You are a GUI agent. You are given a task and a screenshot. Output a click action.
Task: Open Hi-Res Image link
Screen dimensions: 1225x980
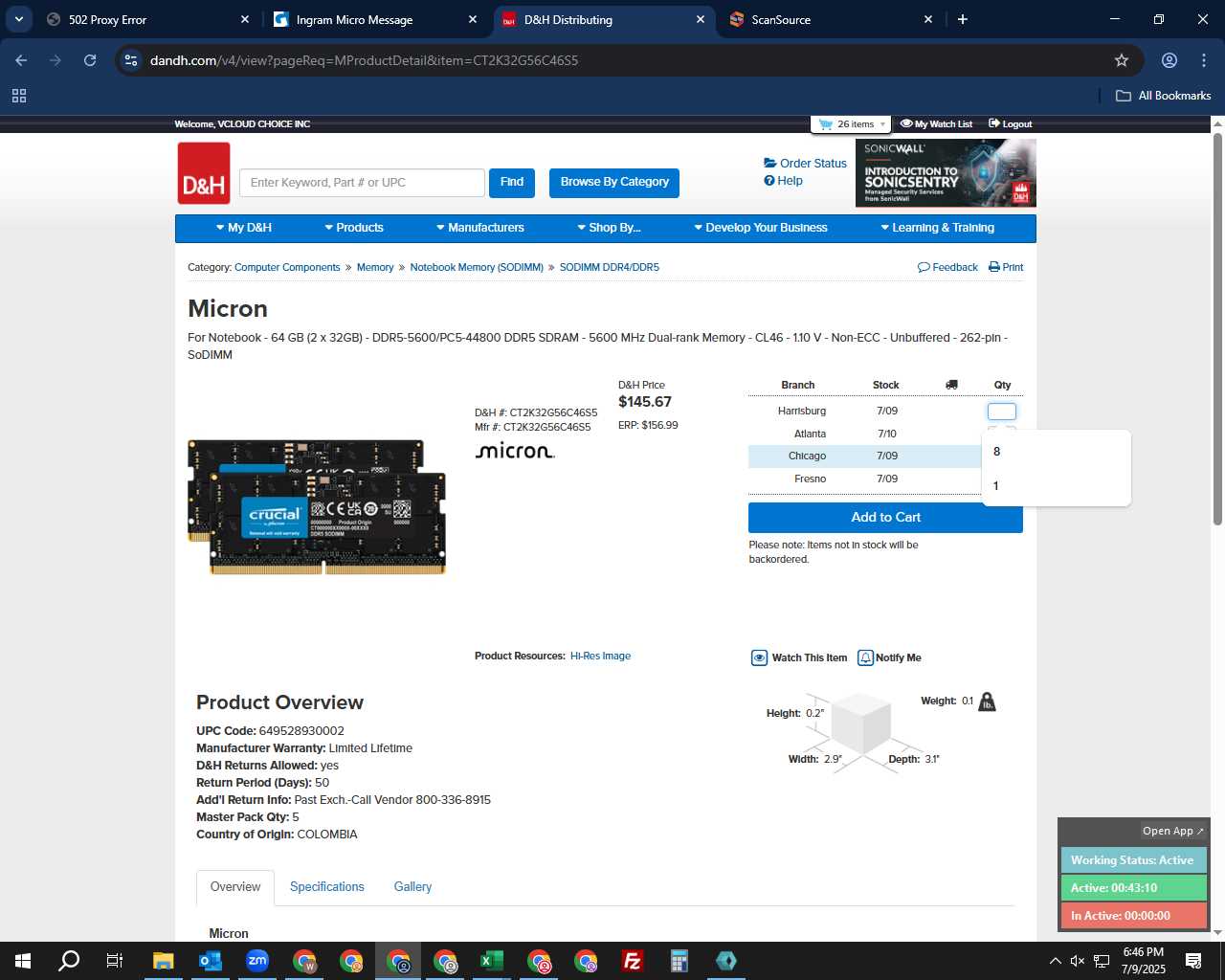point(600,657)
